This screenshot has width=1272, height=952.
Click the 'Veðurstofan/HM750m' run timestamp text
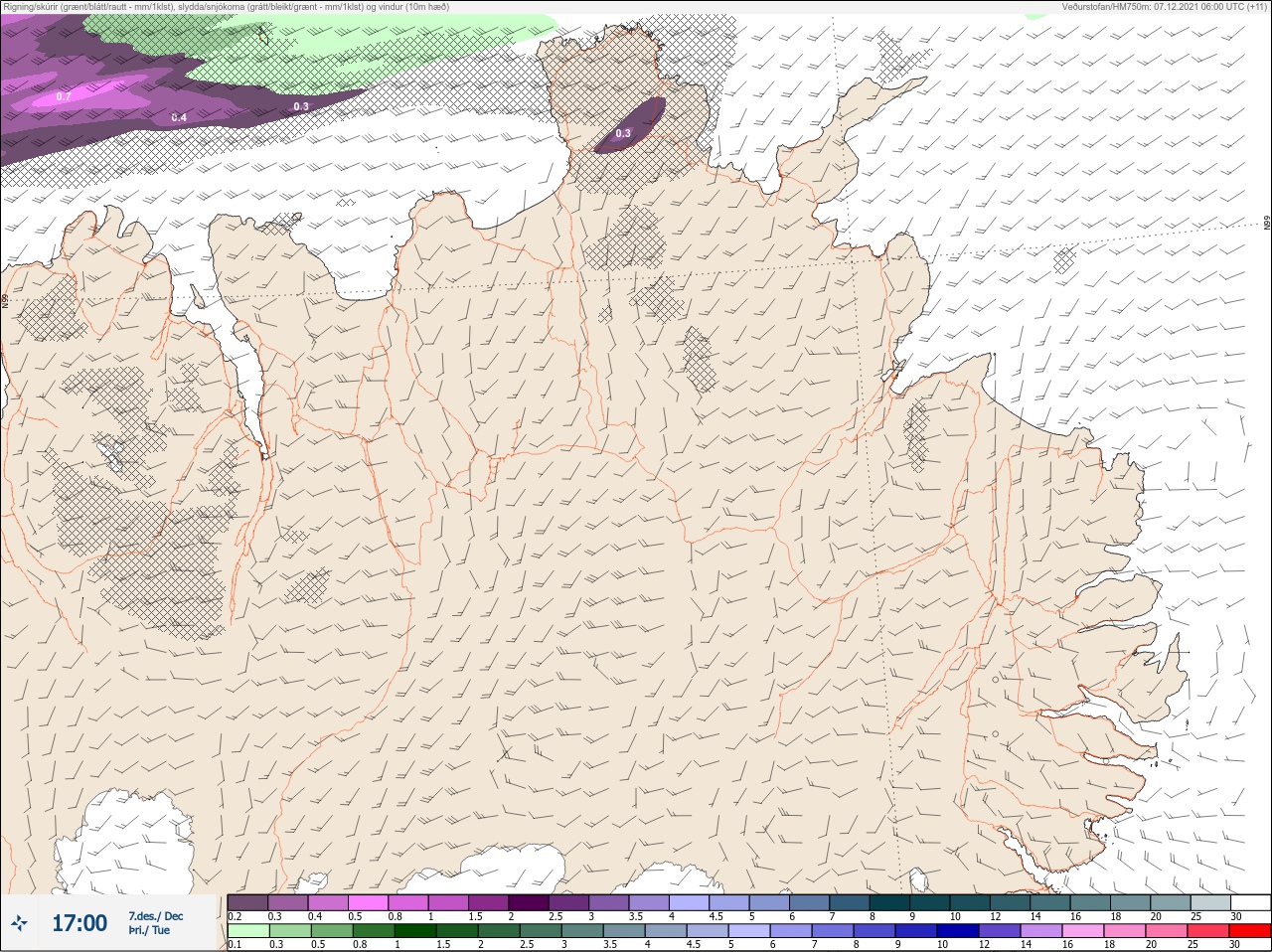pyautogui.click(x=1165, y=7)
